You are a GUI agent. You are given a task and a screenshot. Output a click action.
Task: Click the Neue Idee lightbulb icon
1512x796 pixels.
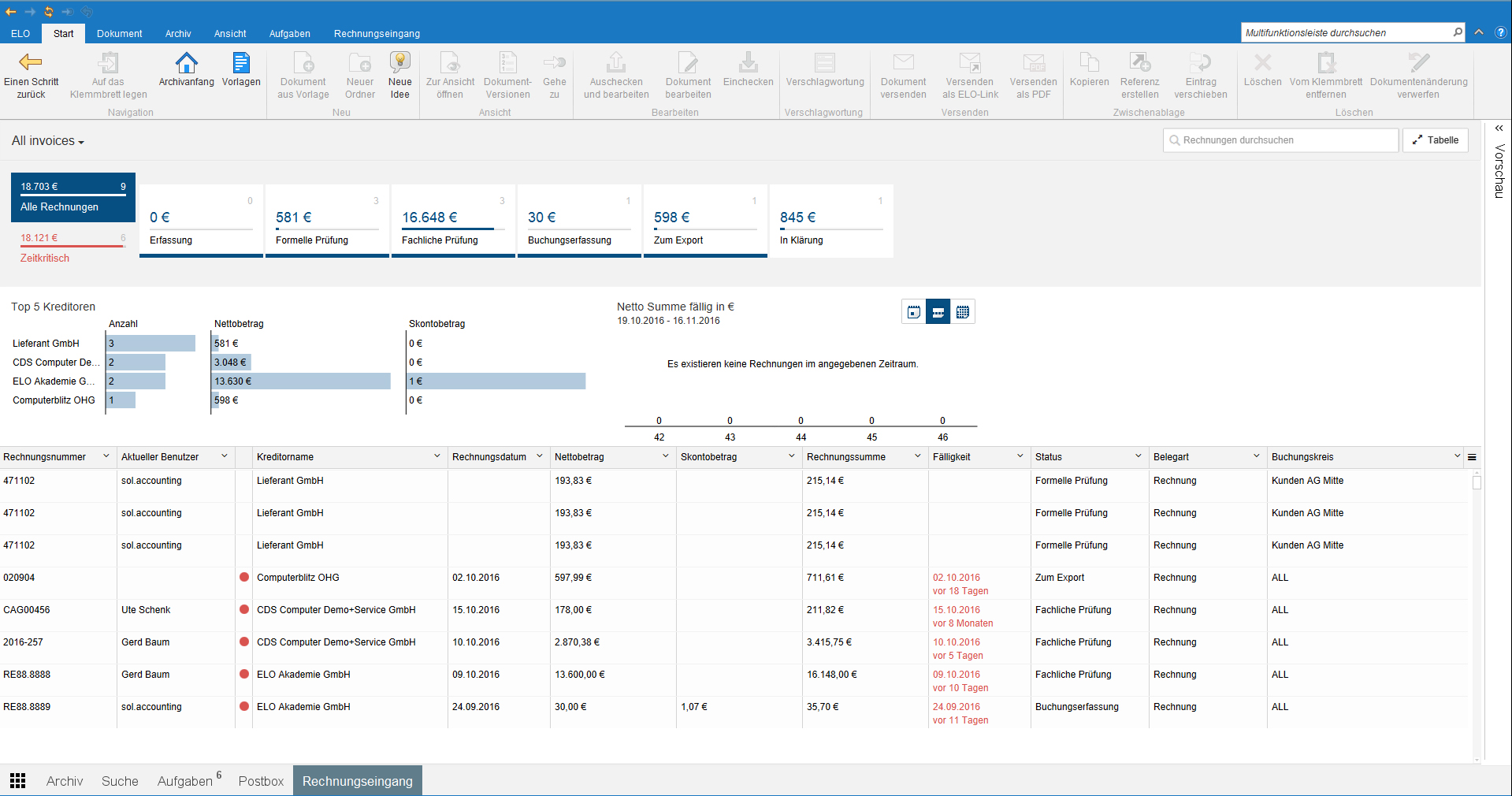pyautogui.click(x=399, y=63)
